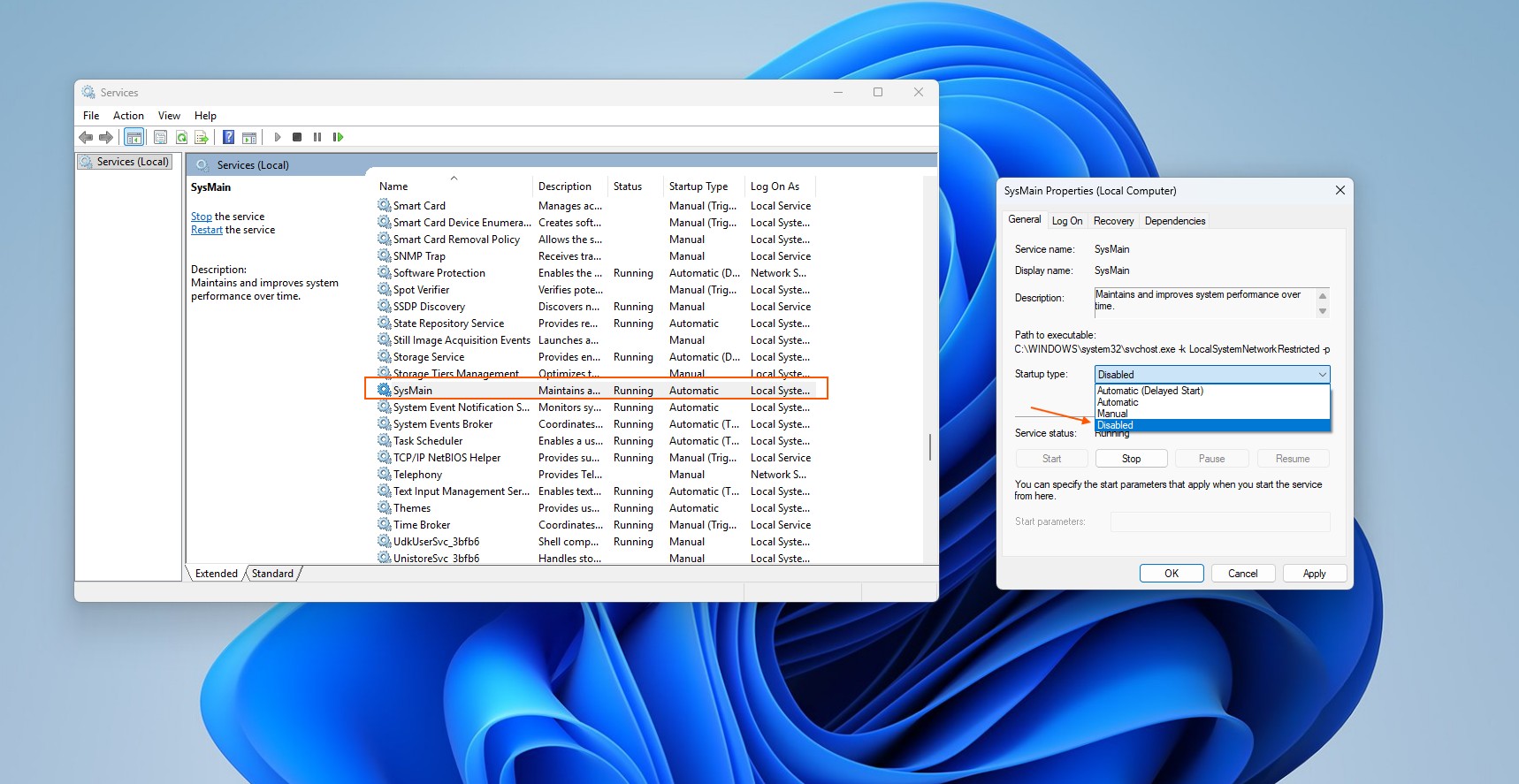Click the services list vertical scrollbar thumb
1519x784 pixels.
929,447
